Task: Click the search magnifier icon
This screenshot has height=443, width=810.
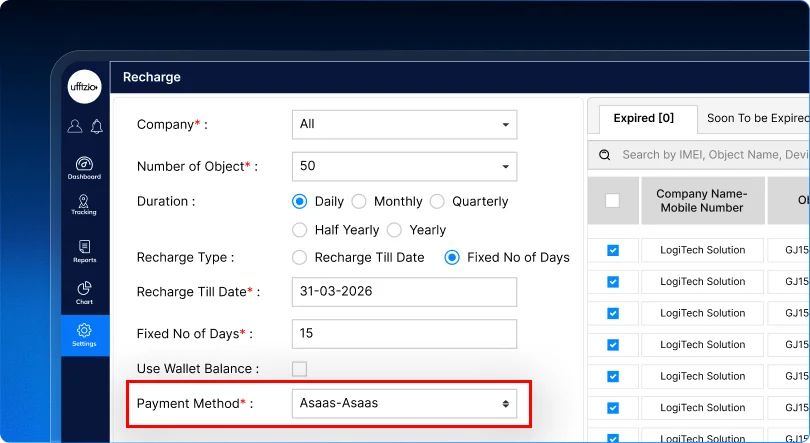Action: pyautogui.click(x=604, y=155)
